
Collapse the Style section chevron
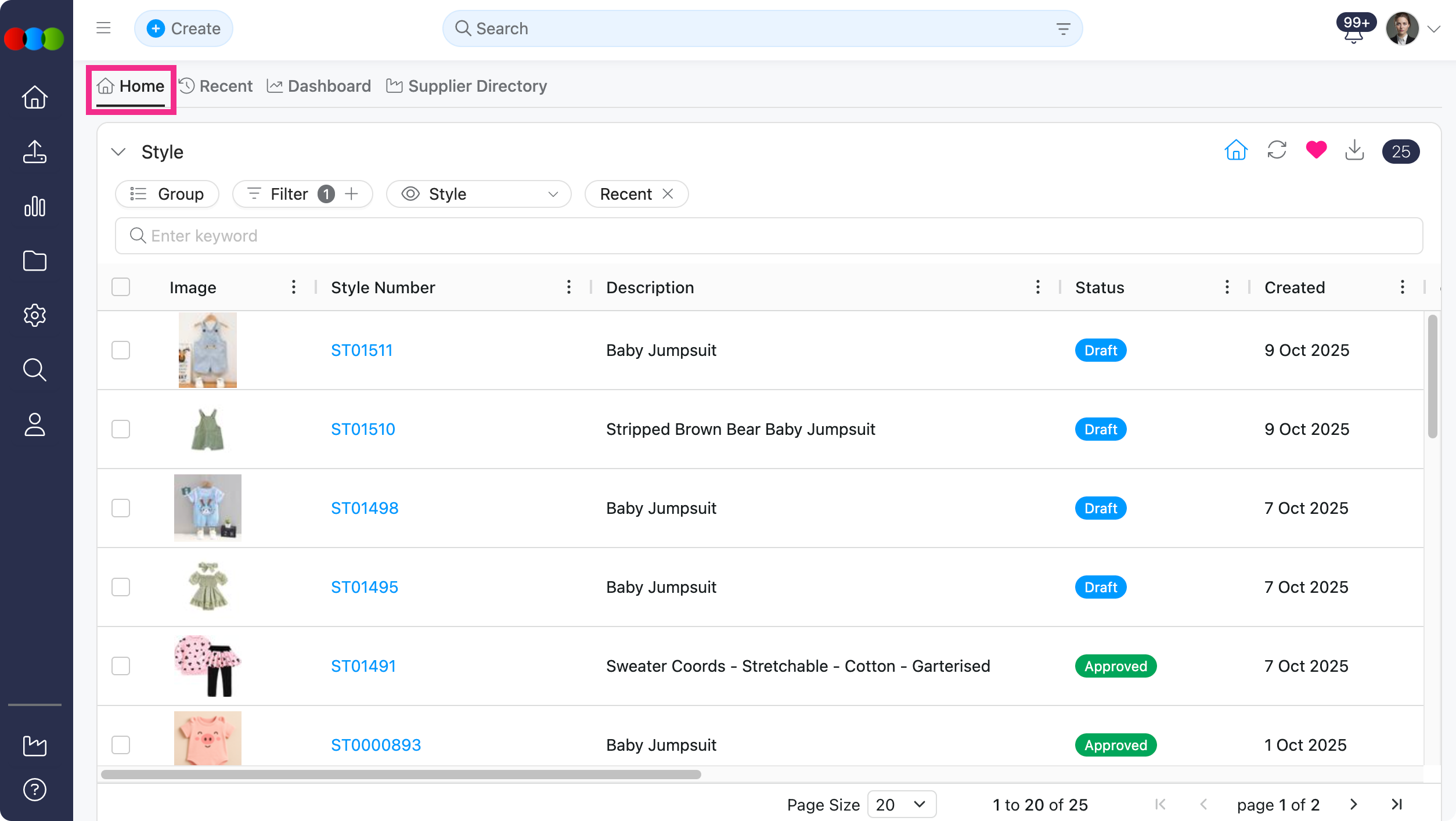tap(118, 152)
